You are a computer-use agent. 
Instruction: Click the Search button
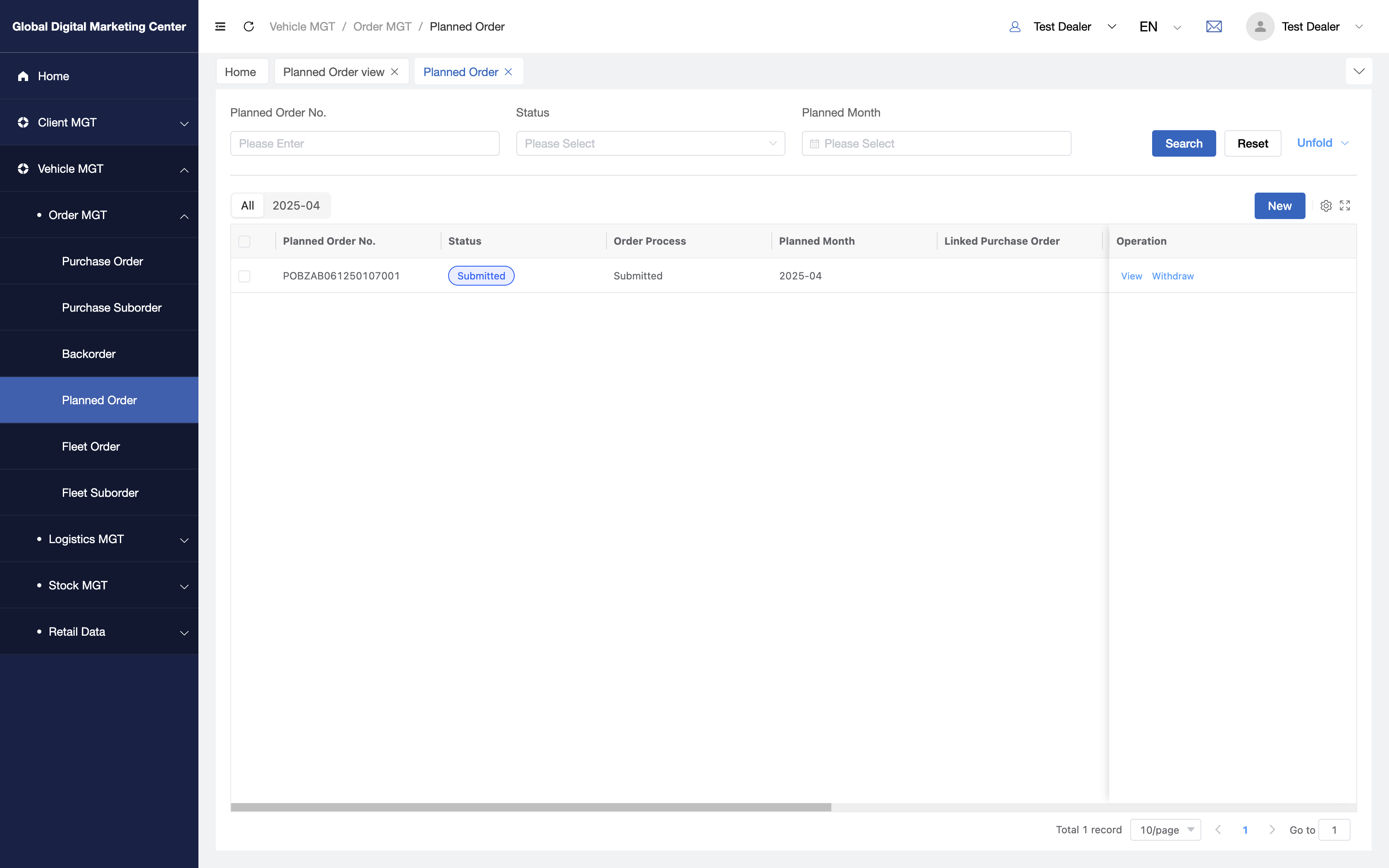tap(1184, 143)
